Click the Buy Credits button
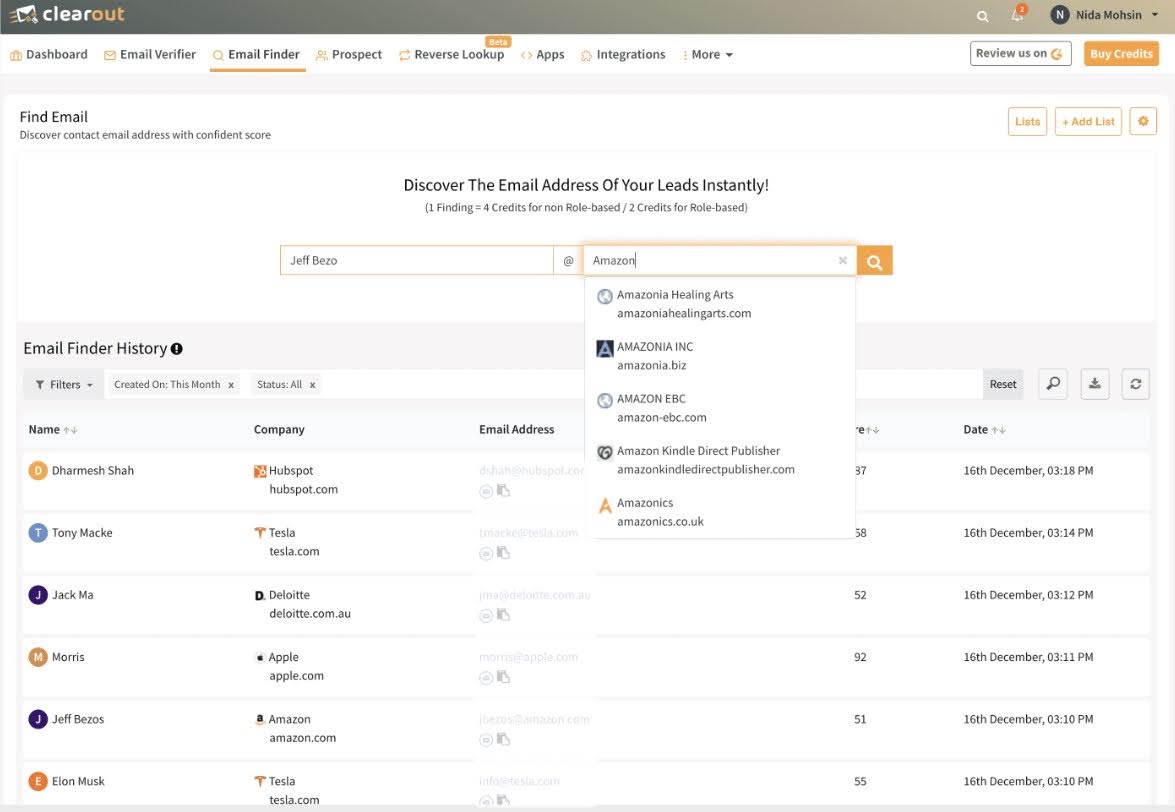Viewport: 1175px width, 812px height. 1121,53
